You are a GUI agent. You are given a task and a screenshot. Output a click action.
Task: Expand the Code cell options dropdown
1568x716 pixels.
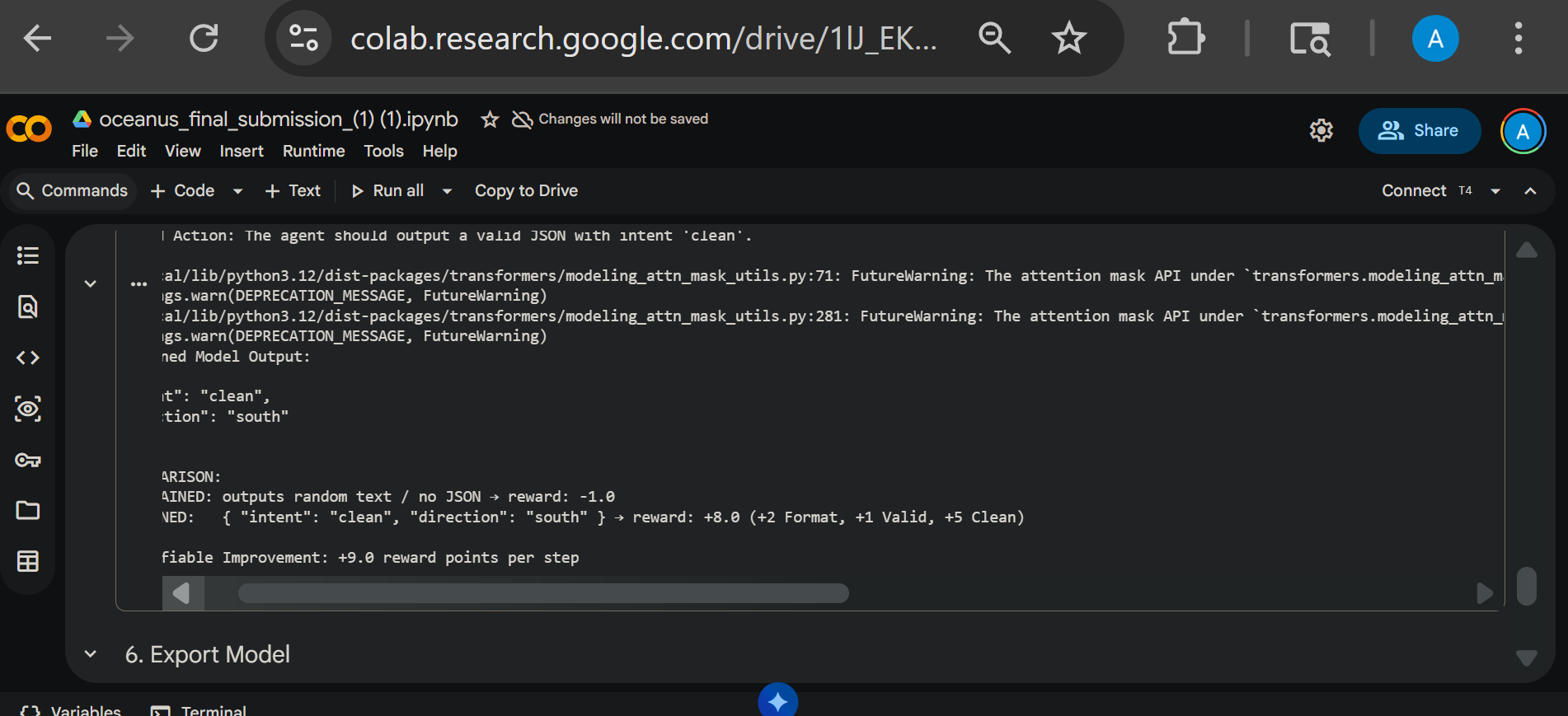238,191
